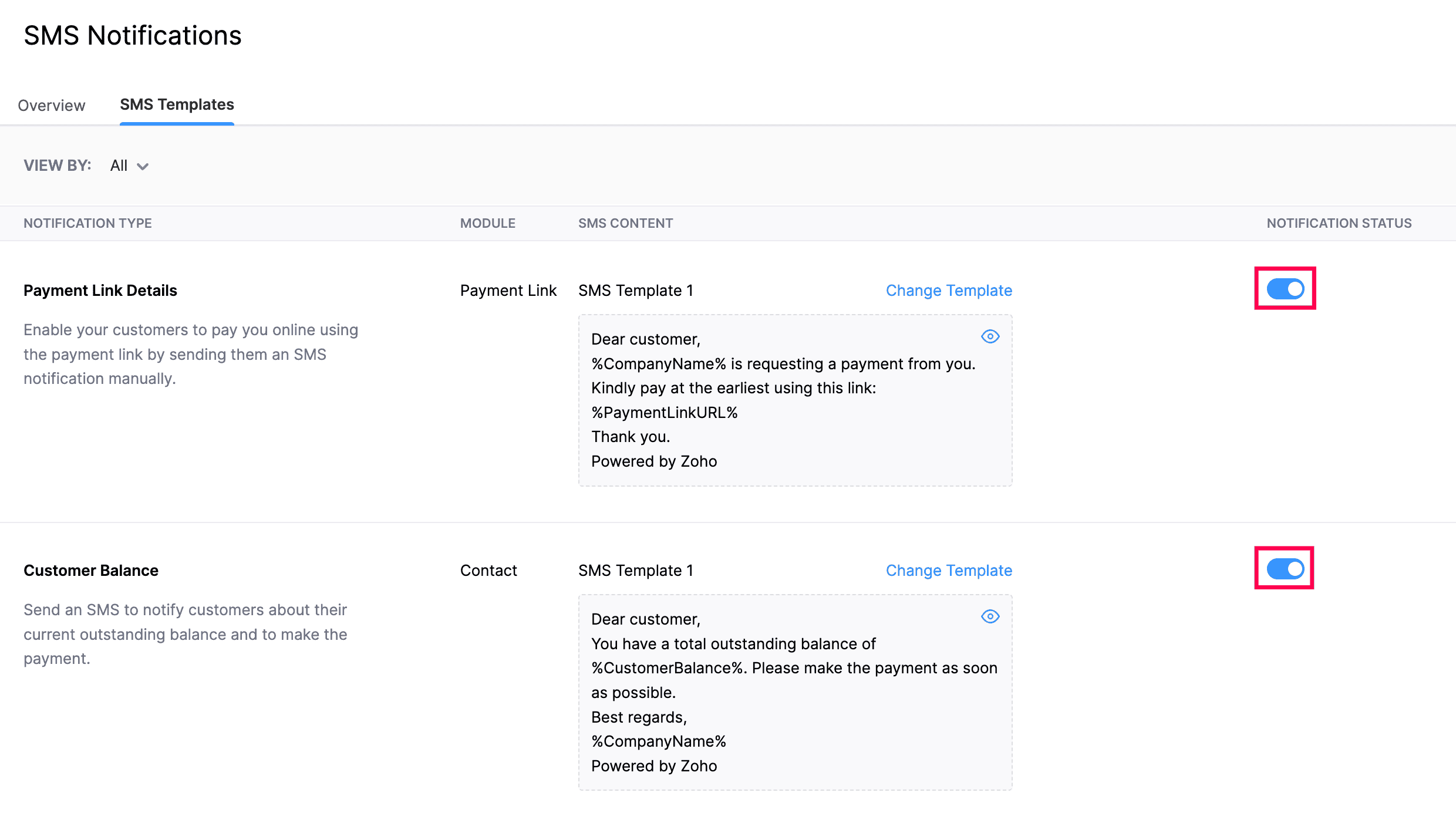Click SMS Template 1 label in Customer Balance row

coord(636,571)
